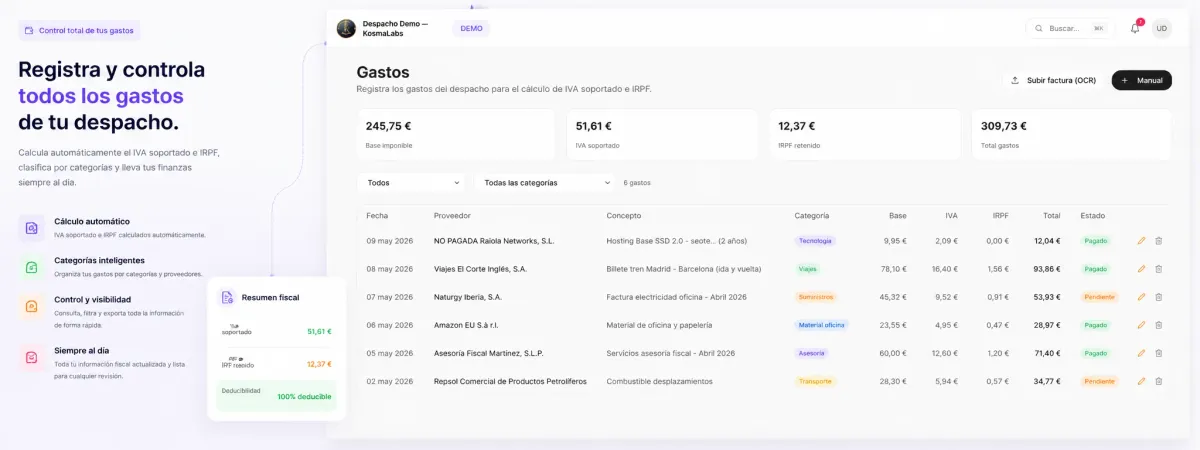1200x450 pixels.
Task: Delete the Asesoría Fiscal Martínez expense
Action: tap(1158, 353)
